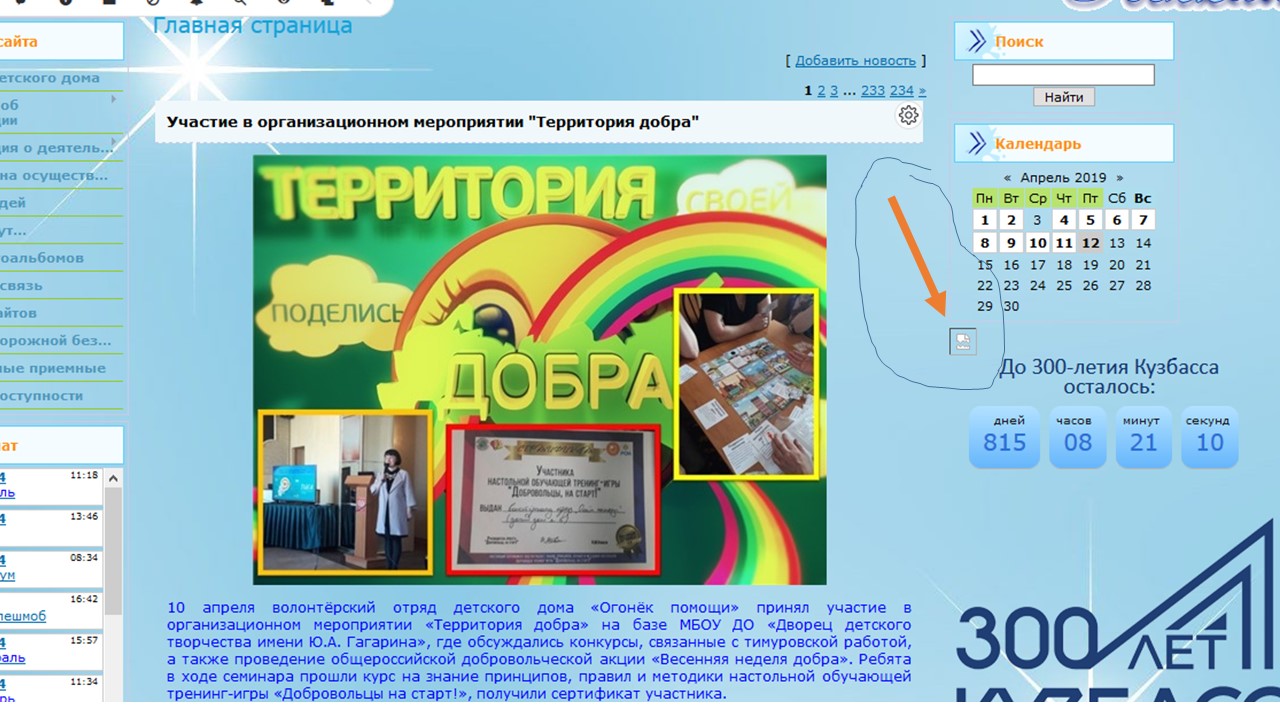The image size is (1280, 720).
Task: Open the «ные приемные» sidebar menu item
Action: (x=53, y=368)
